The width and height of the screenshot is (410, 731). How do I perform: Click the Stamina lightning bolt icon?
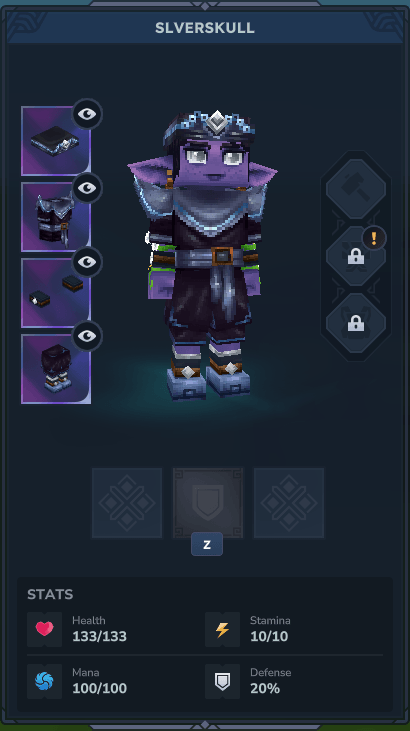(x=222, y=629)
